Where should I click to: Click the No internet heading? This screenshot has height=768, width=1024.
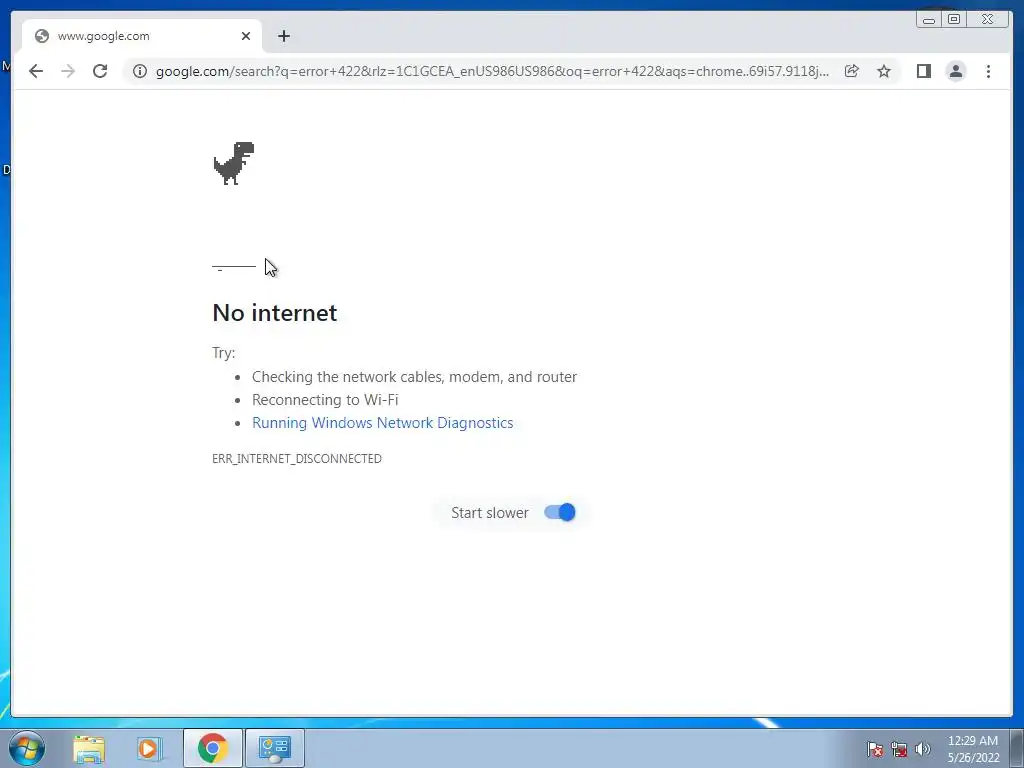click(x=275, y=313)
